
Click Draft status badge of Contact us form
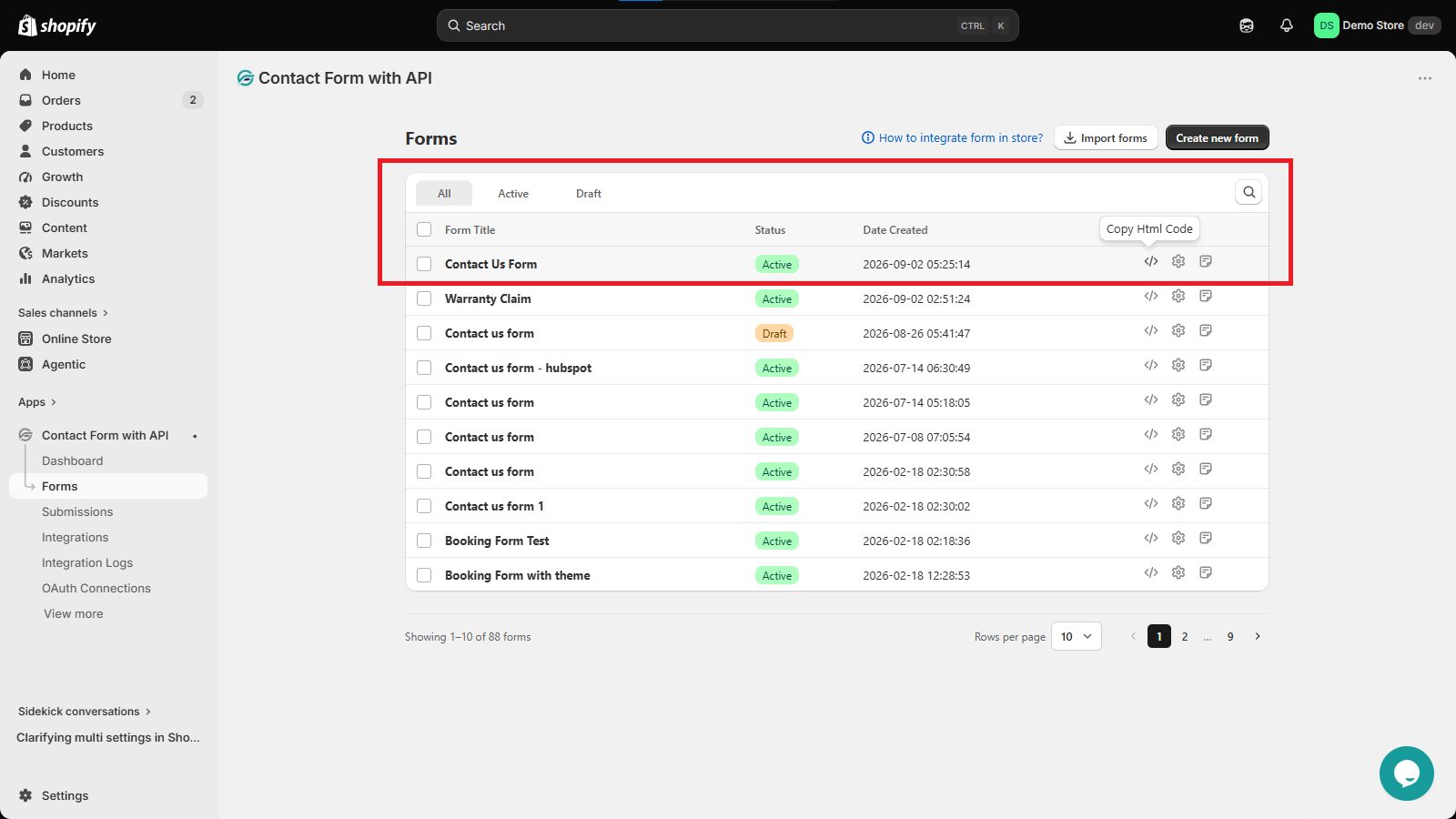click(774, 333)
